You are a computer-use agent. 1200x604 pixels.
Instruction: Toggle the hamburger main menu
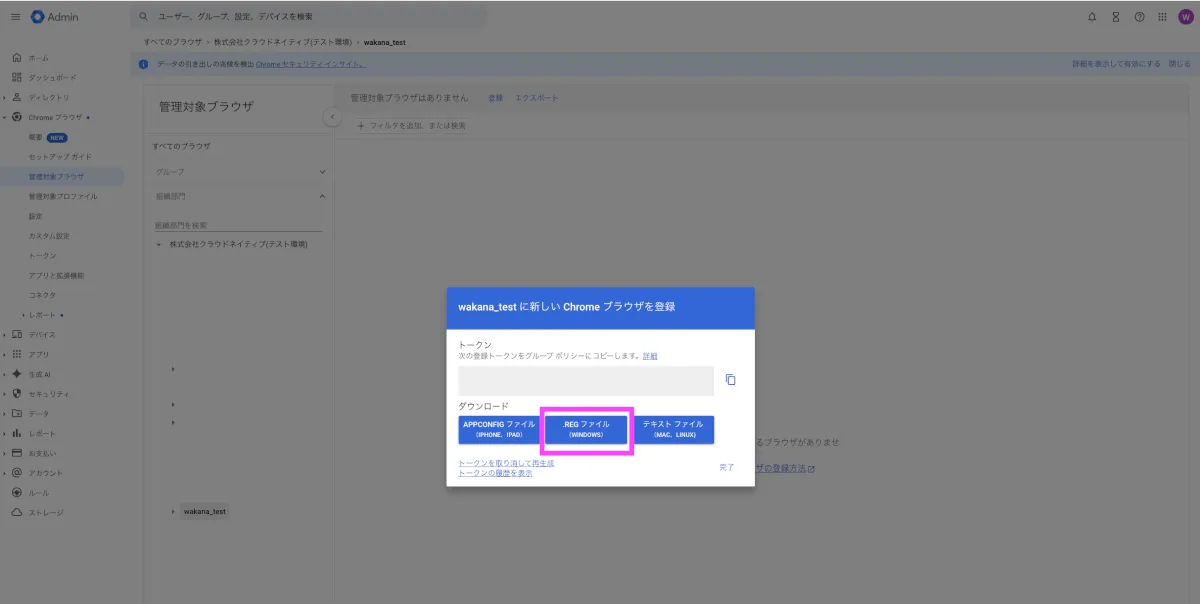(15, 17)
